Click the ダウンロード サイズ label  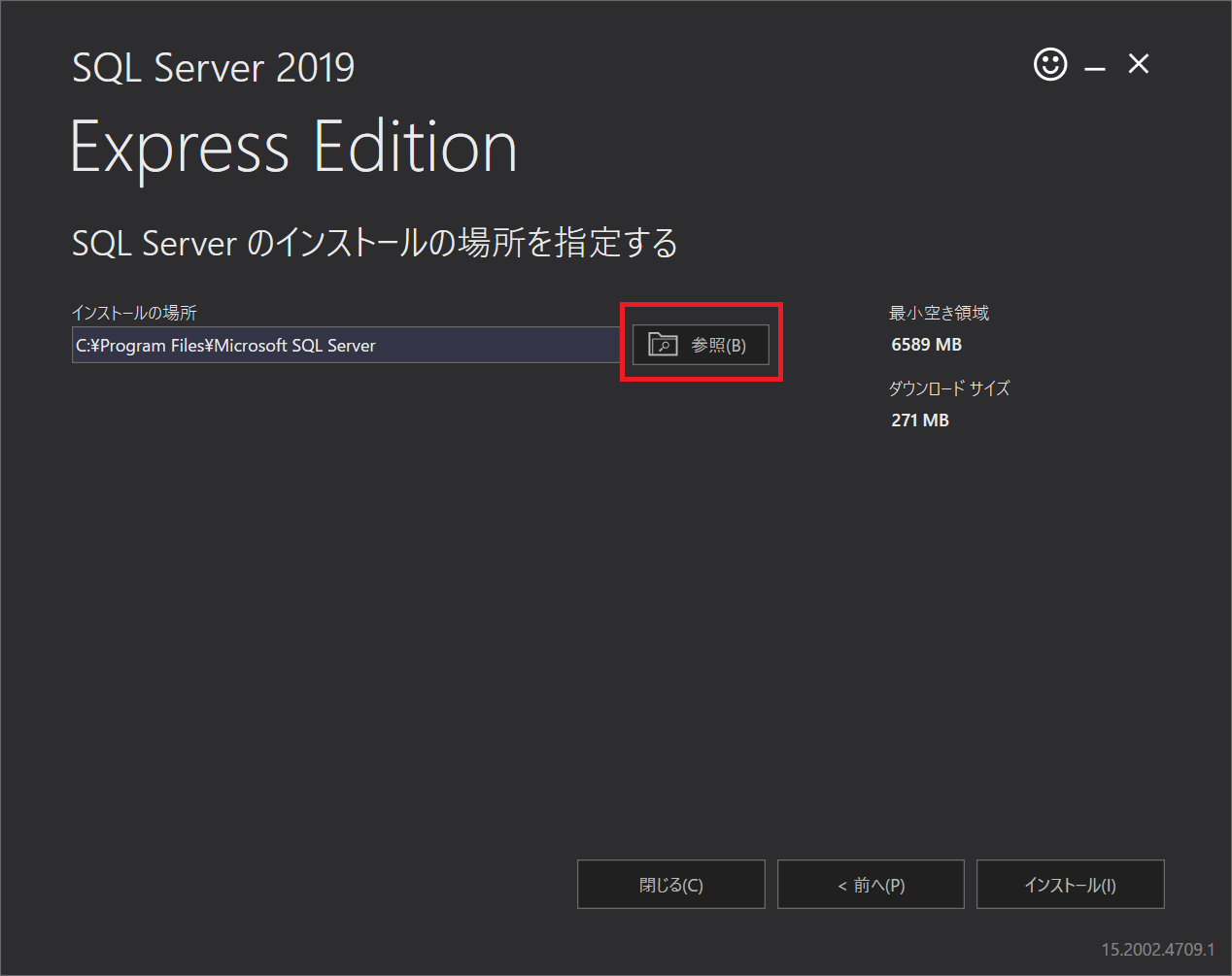pos(949,388)
